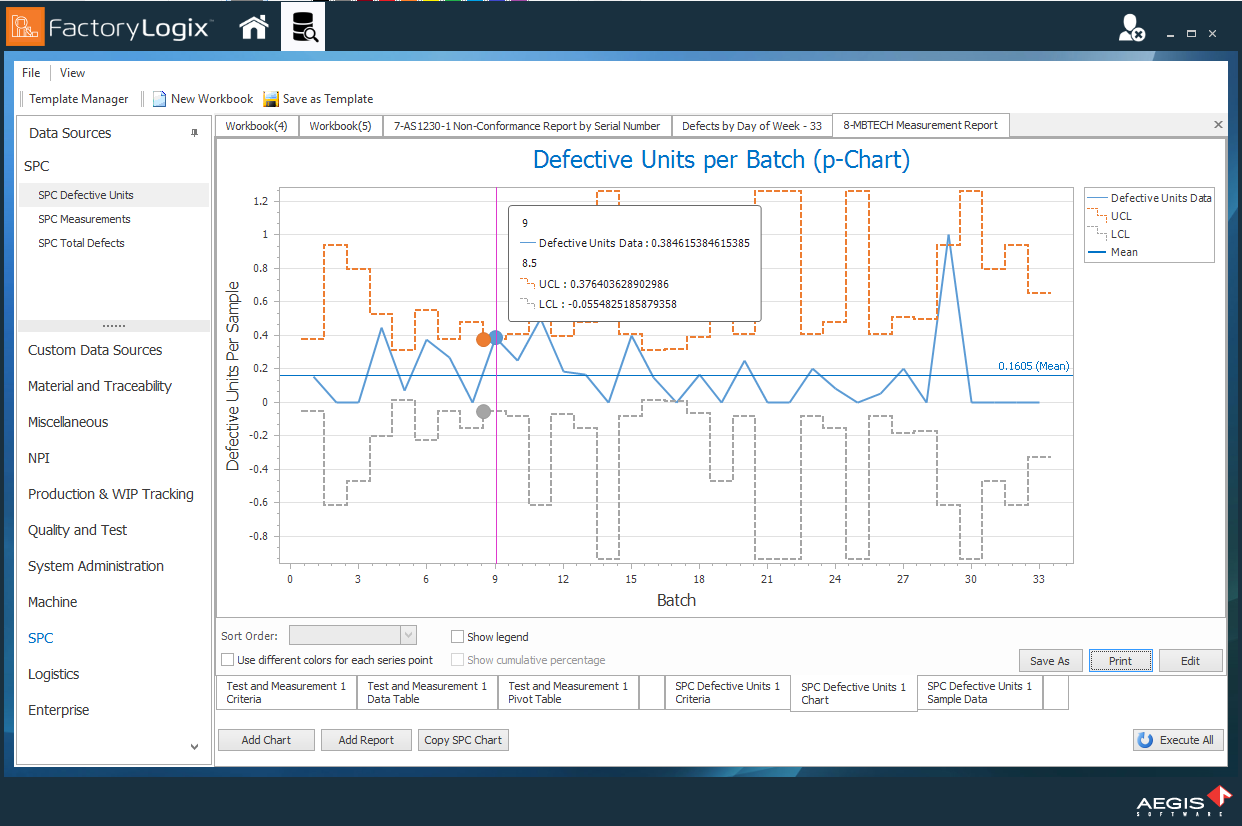The height and width of the screenshot is (826, 1242).
Task: Select SPC Measurements in the data sources list
Action: 83,219
